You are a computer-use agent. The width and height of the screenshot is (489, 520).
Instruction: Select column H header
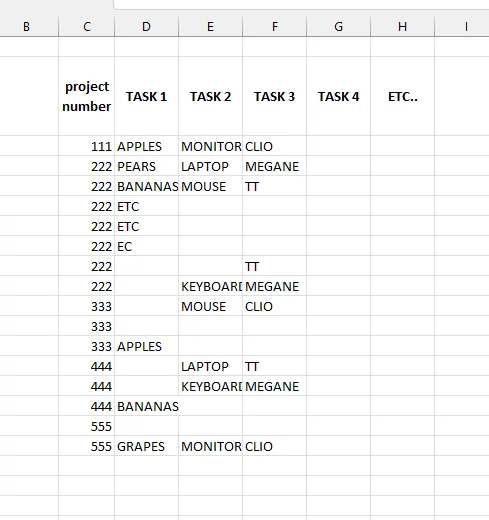402,27
